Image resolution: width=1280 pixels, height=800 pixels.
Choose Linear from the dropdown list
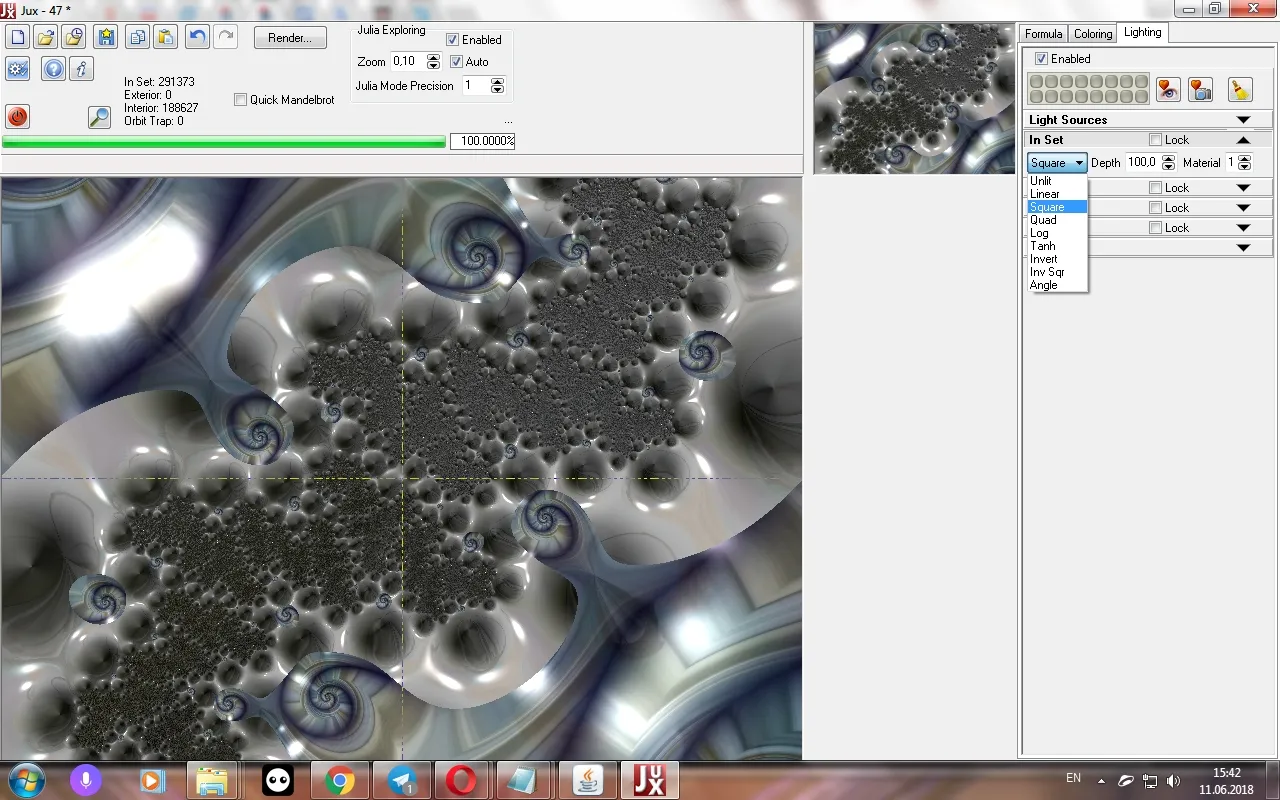[x=1058, y=194]
